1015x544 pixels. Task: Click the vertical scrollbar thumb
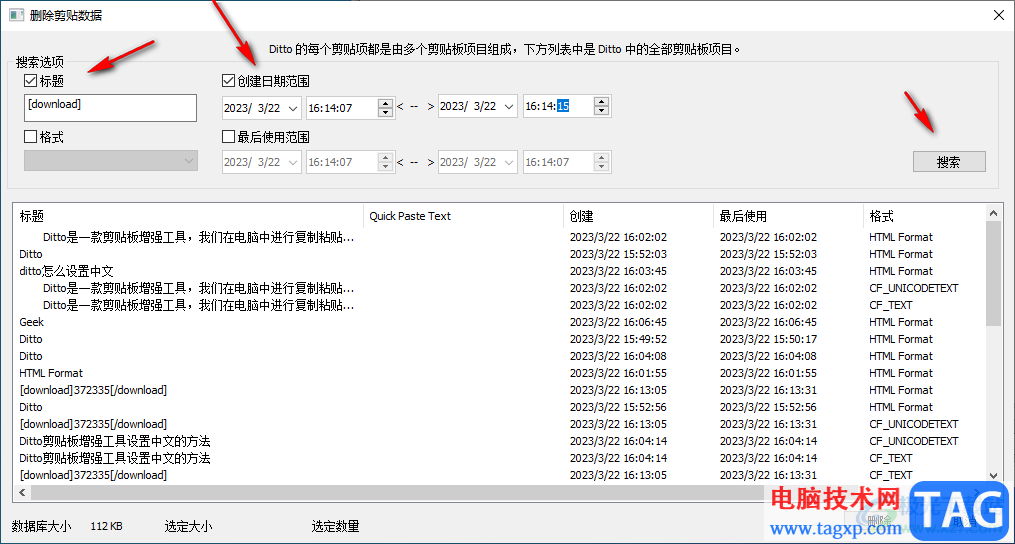coord(993,272)
